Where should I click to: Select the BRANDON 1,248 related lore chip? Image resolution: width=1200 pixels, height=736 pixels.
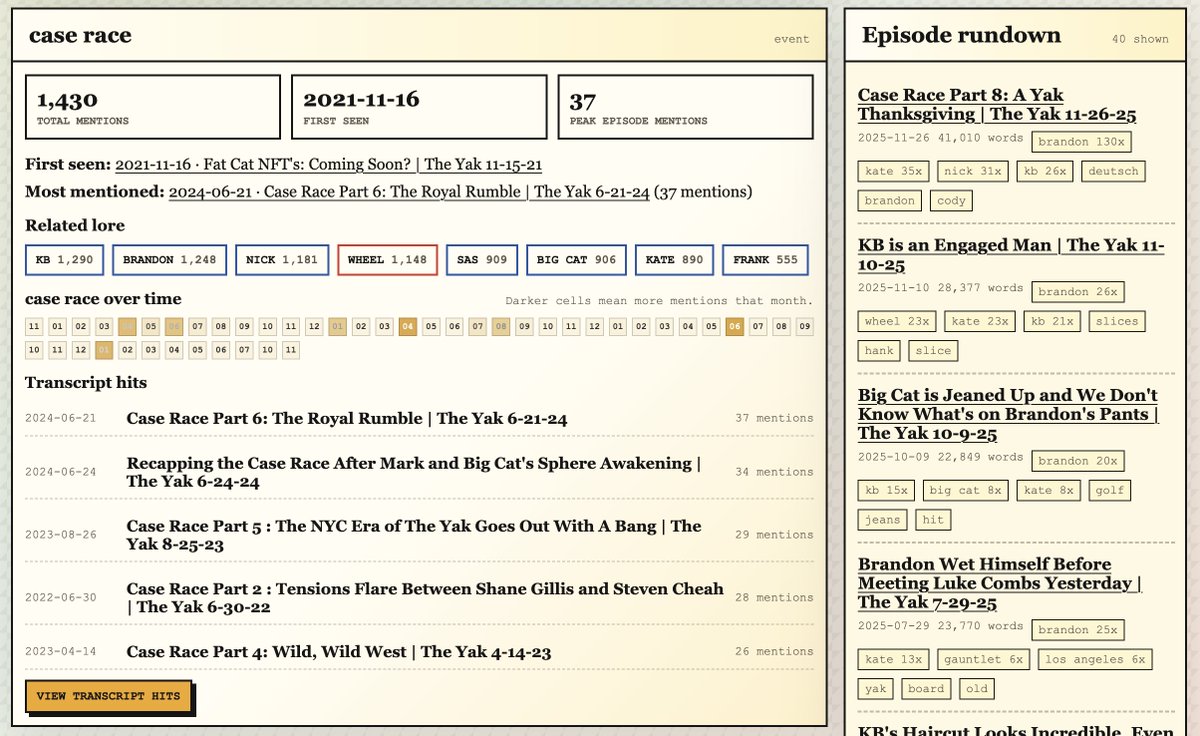tap(169, 260)
